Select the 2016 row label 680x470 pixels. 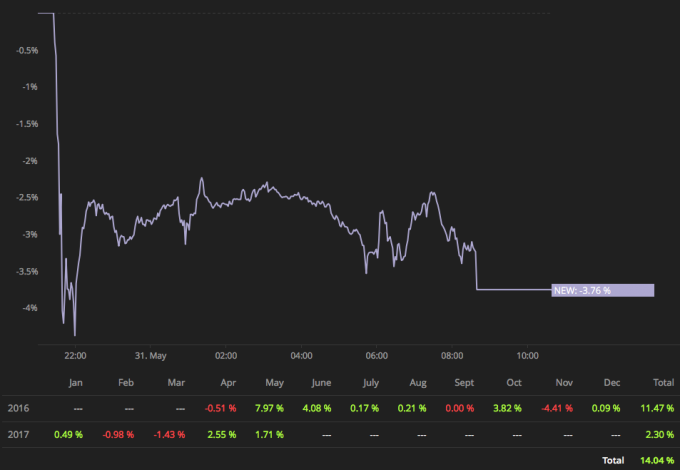pyautogui.click(x=18, y=408)
